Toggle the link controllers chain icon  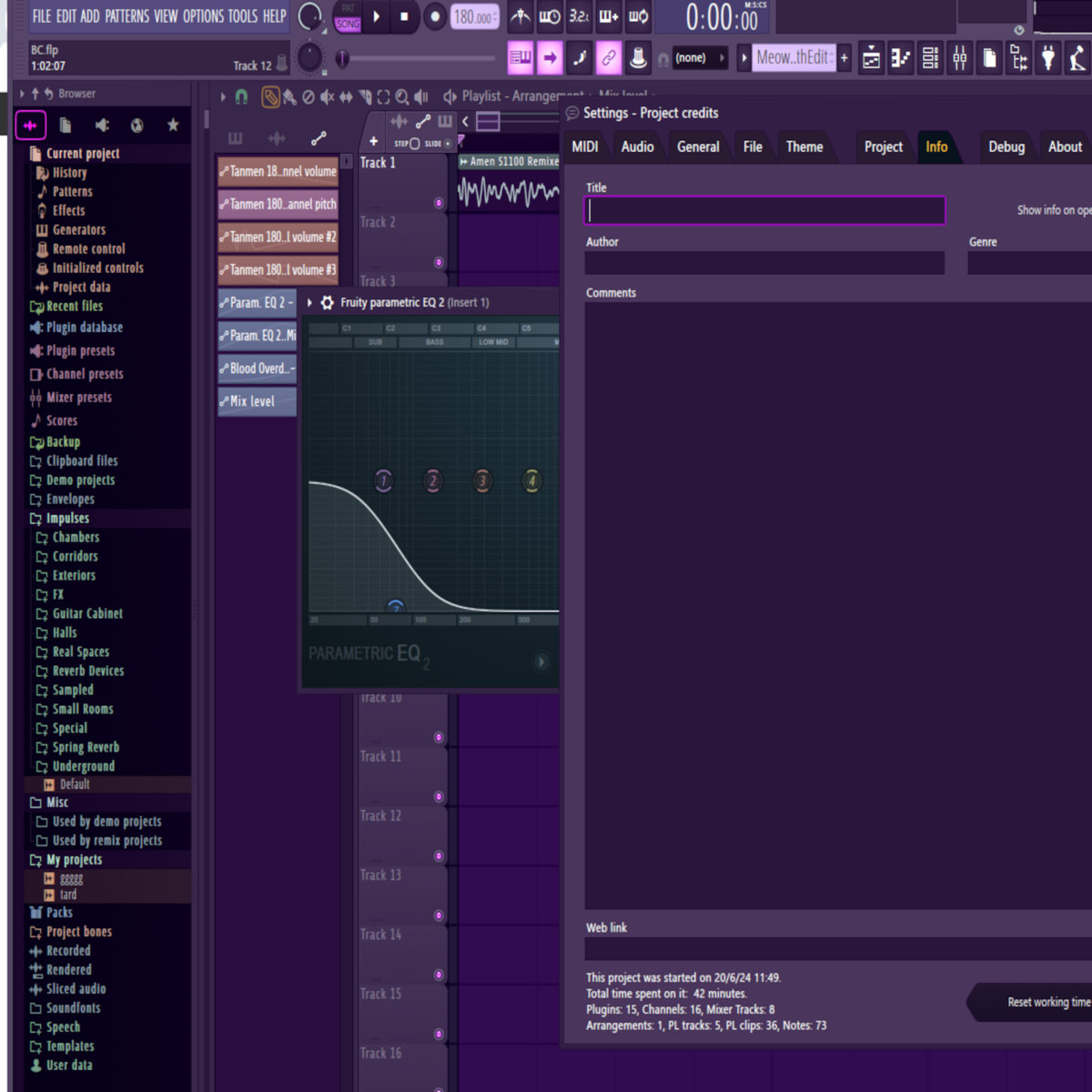tap(609, 57)
